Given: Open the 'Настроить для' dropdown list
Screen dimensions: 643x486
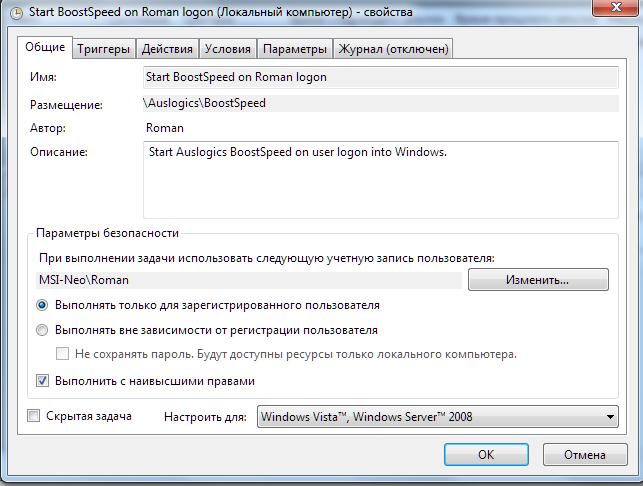Looking at the screenshot, I should [438, 417].
